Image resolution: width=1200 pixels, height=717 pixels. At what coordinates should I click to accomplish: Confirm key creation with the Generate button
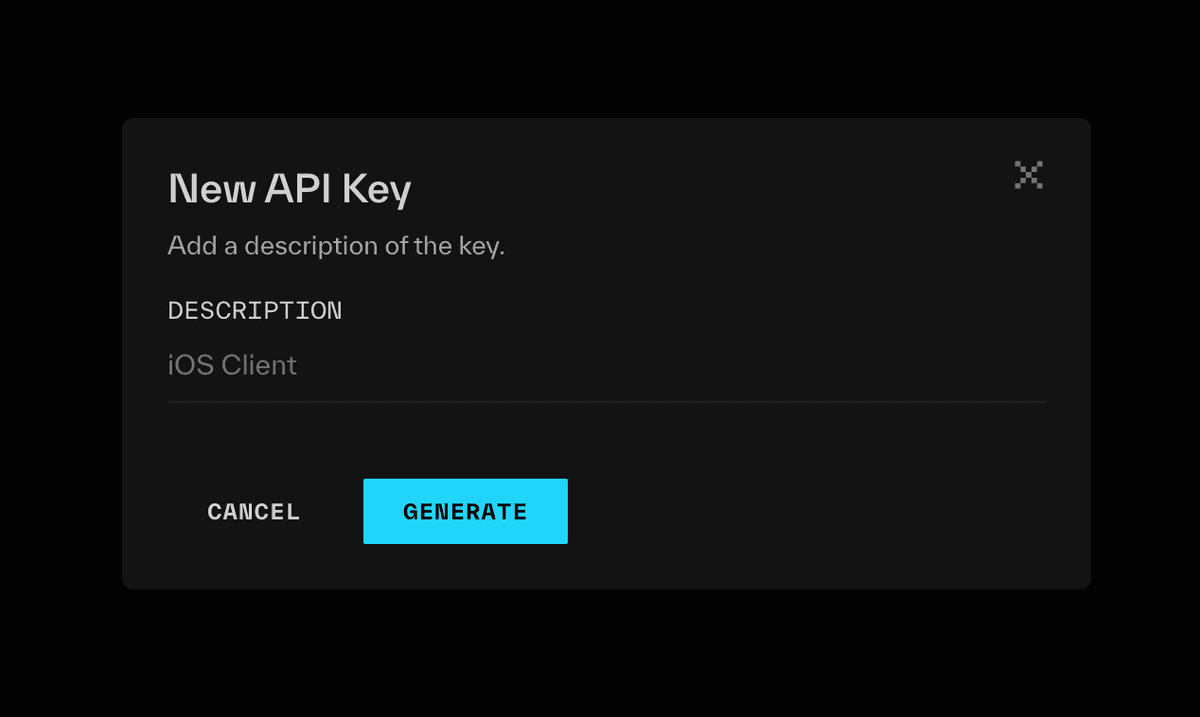(x=465, y=511)
